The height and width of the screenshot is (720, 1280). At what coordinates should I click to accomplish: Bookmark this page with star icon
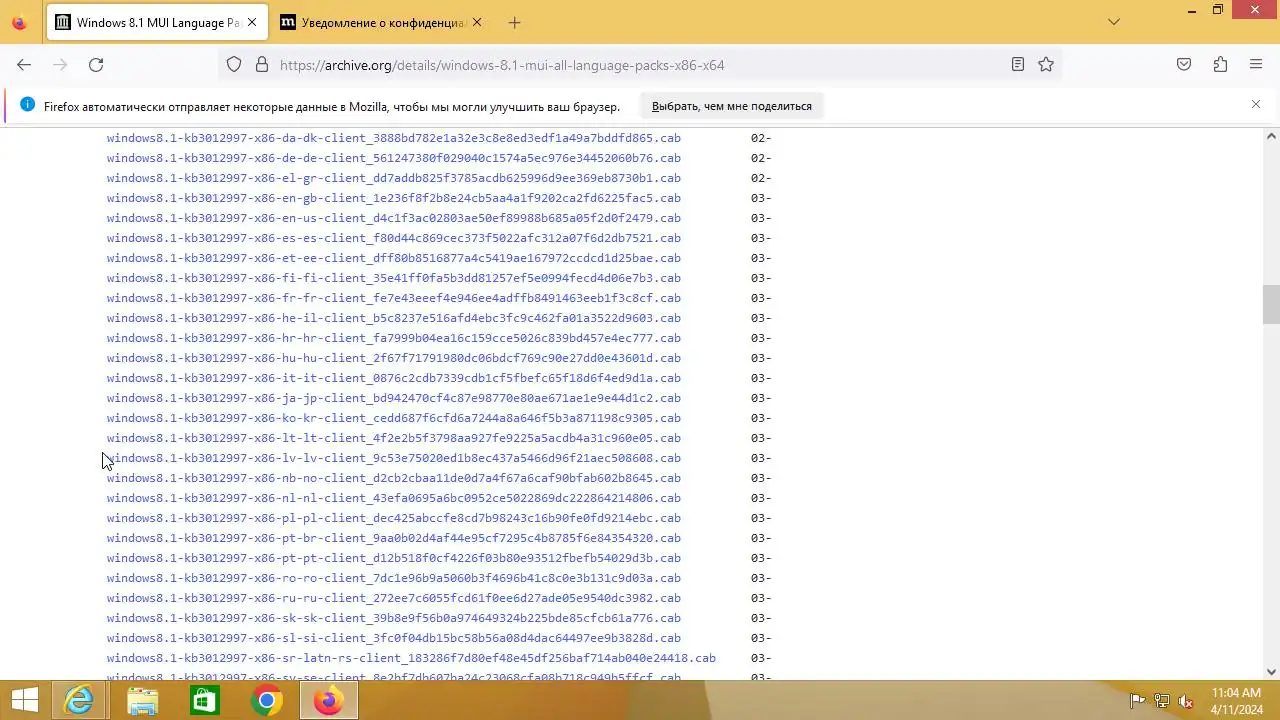tap(1046, 64)
